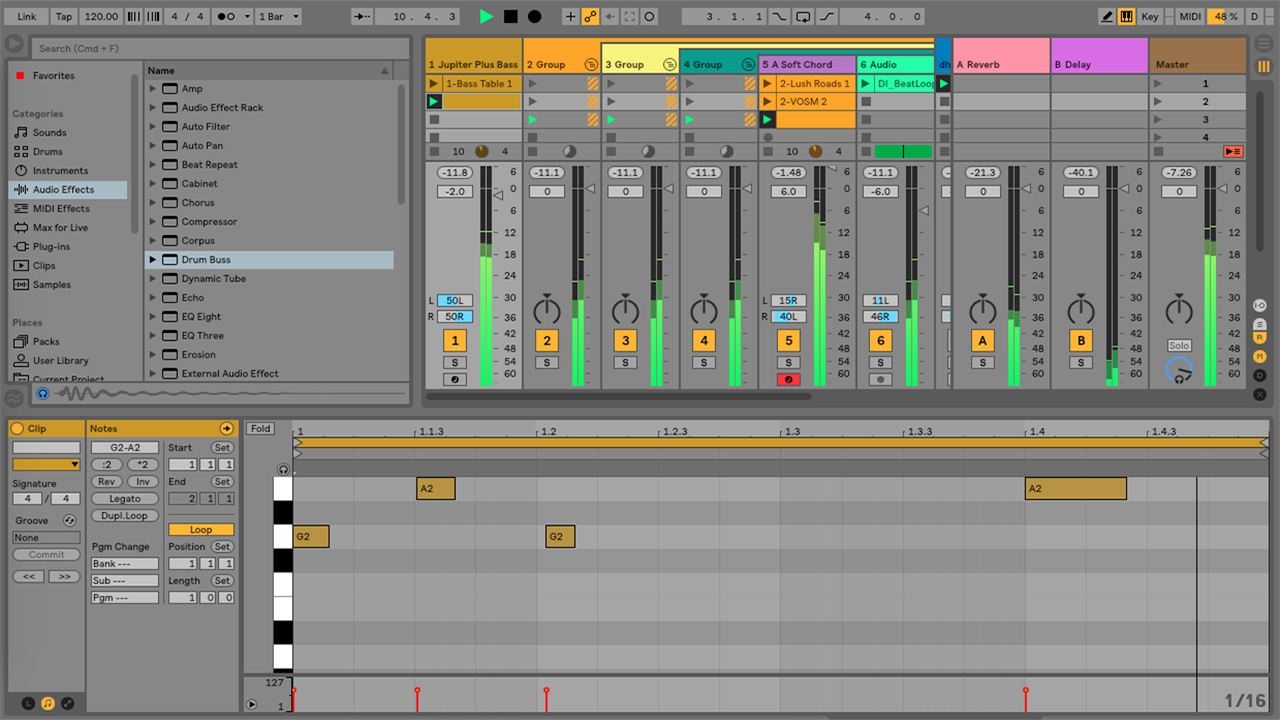
Task: Start playback with the green Play button
Action: (486, 16)
